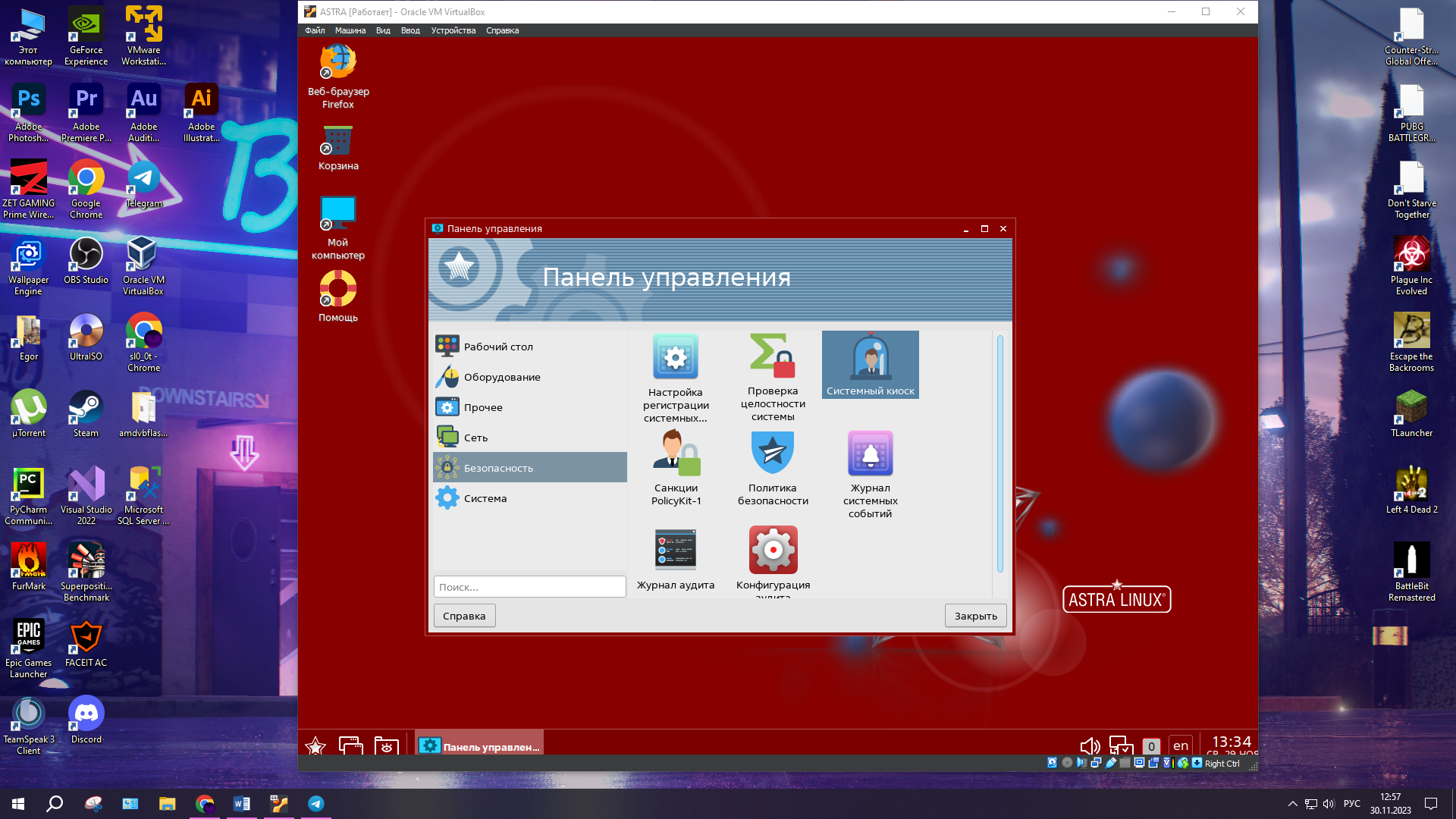Screen dimensions: 1456x819
Task: Open Справка menu in VirtualBox
Action: click(x=502, y=30)
